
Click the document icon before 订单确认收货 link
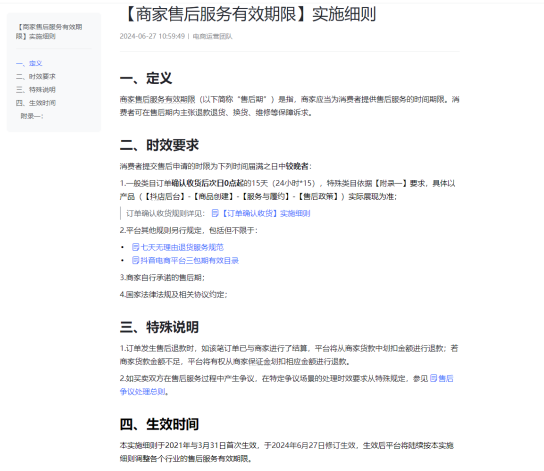[x=215, y=213]
